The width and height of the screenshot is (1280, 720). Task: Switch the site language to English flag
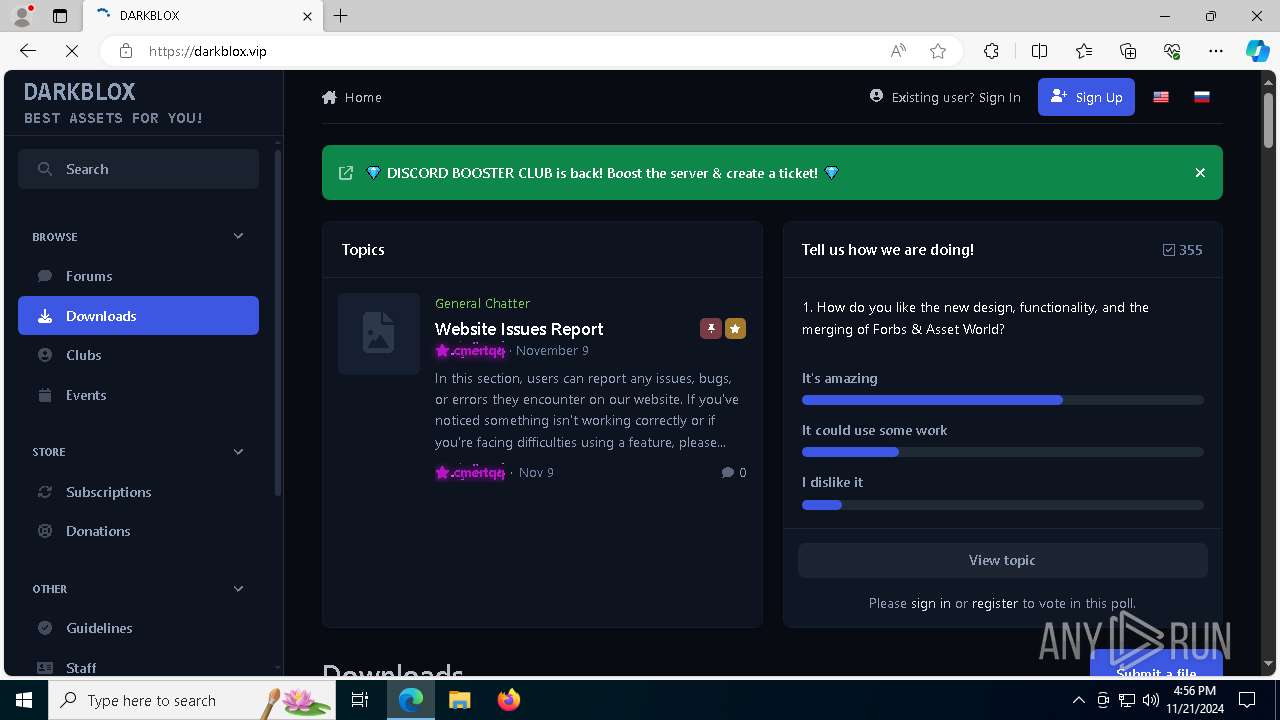point(1161,97)
